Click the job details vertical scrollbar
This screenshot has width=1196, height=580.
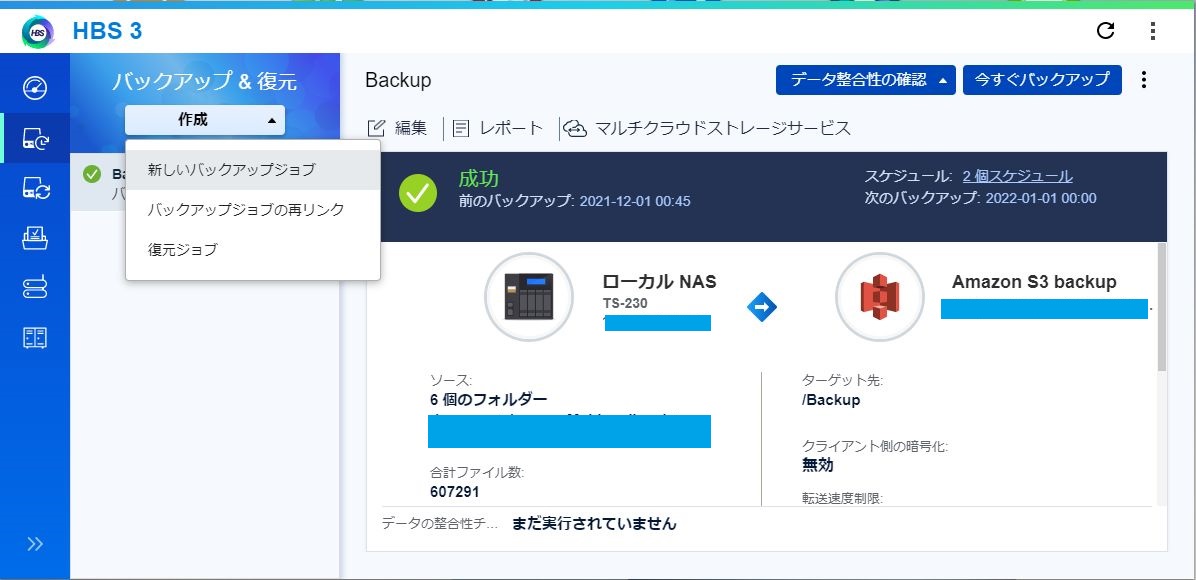1162,308
